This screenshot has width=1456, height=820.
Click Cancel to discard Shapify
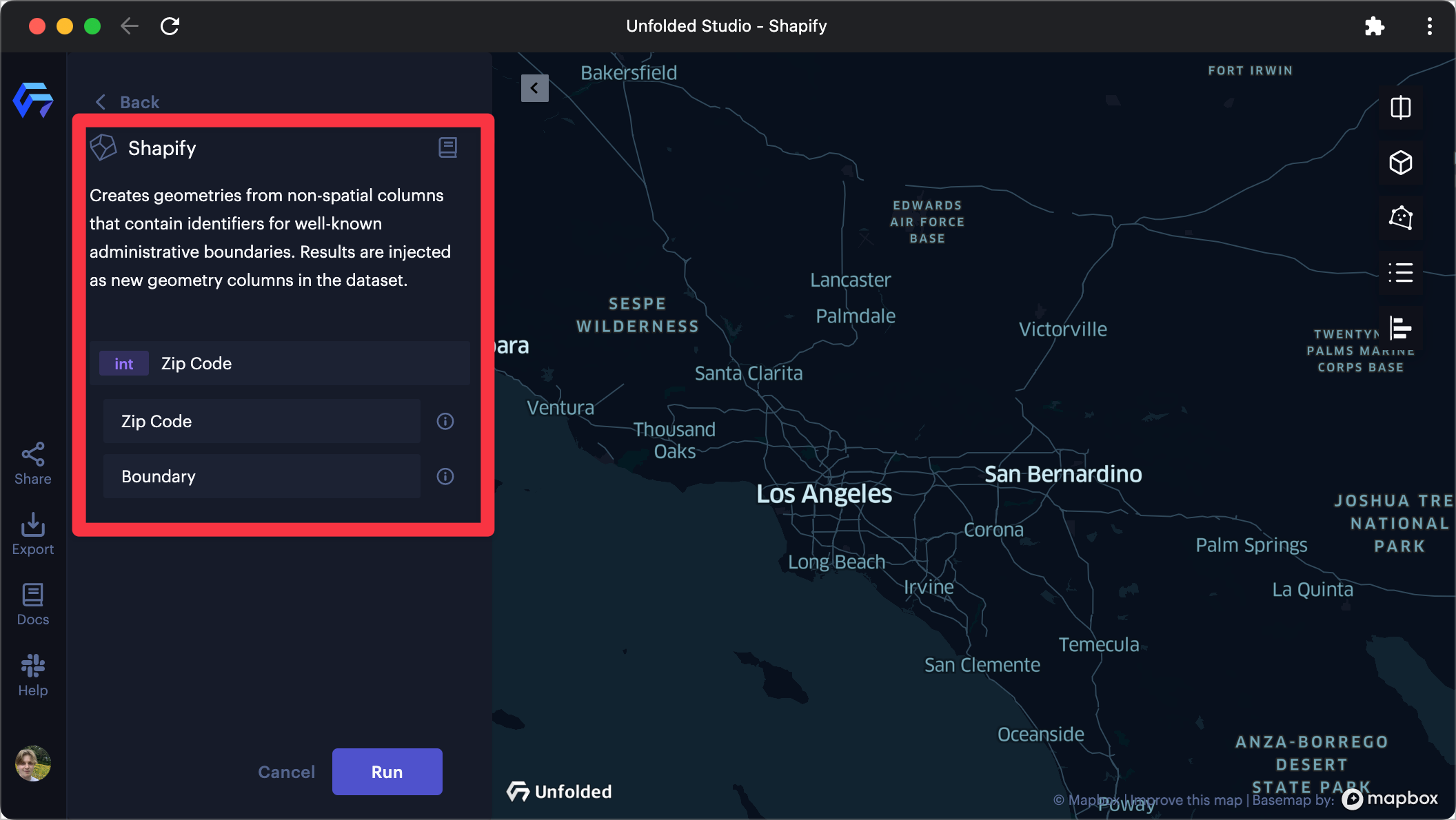coord(286,772)
